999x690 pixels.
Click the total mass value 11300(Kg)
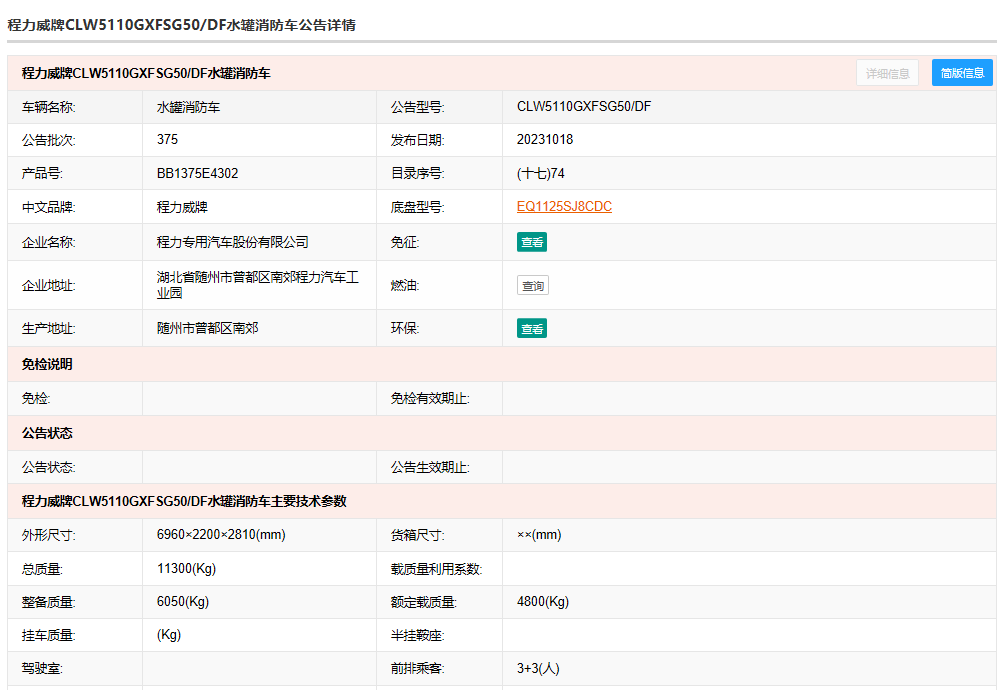coord(187,568)
